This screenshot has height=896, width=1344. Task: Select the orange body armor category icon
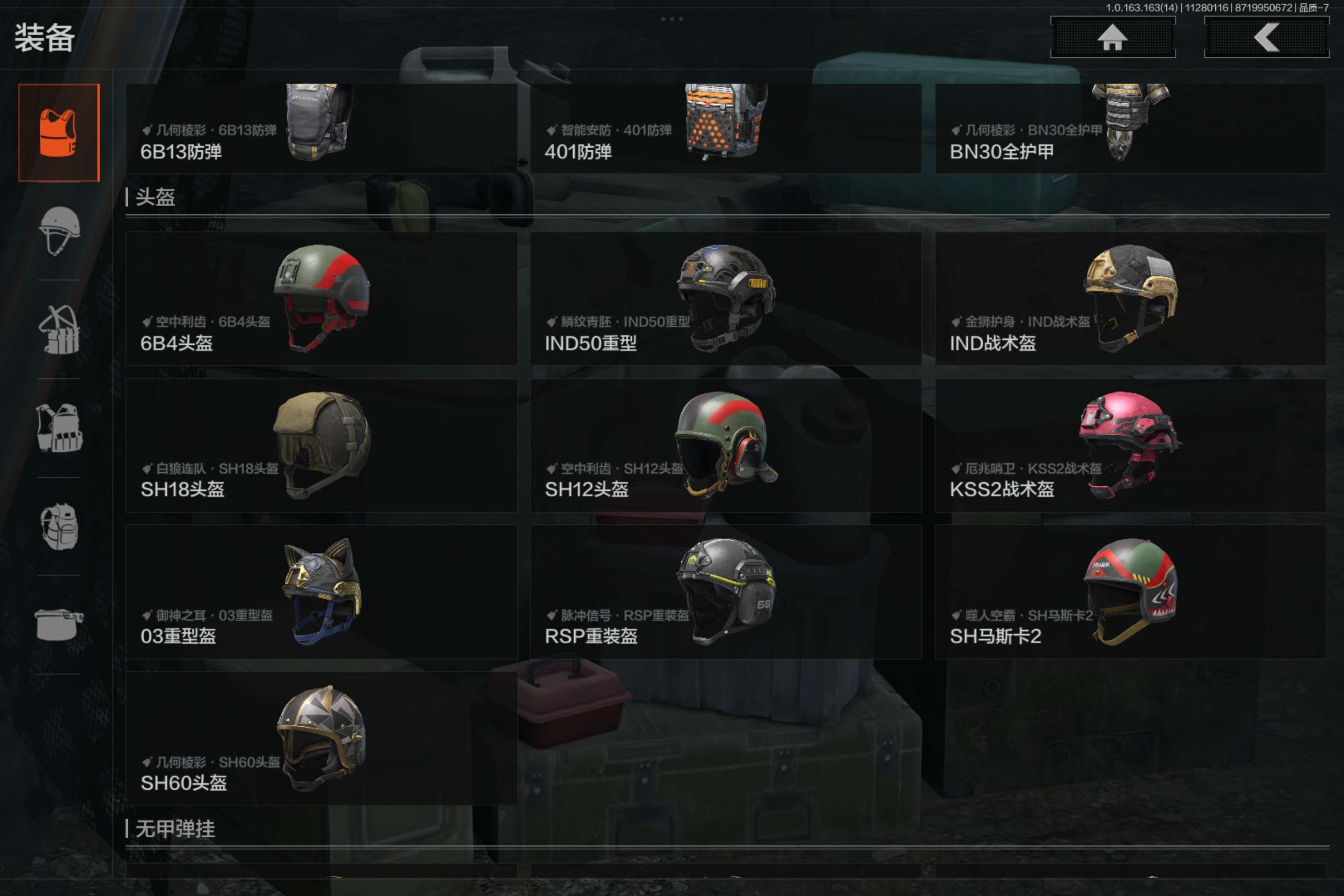(x=59, y=133)
